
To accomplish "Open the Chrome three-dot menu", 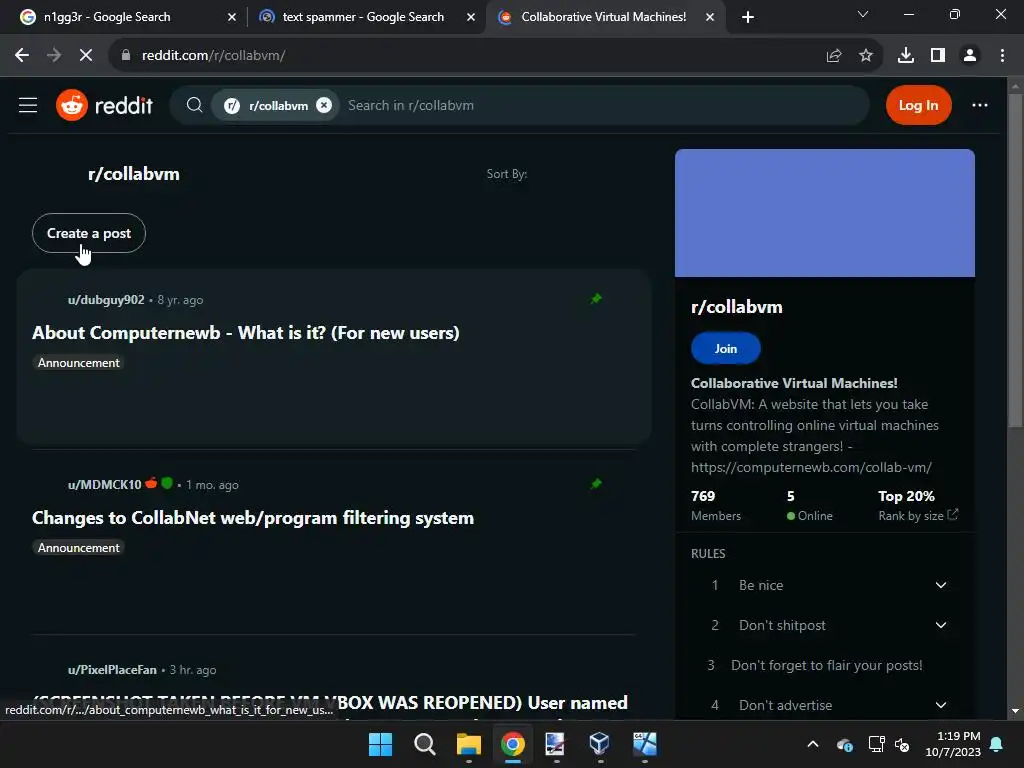I will click(1002, 56).
